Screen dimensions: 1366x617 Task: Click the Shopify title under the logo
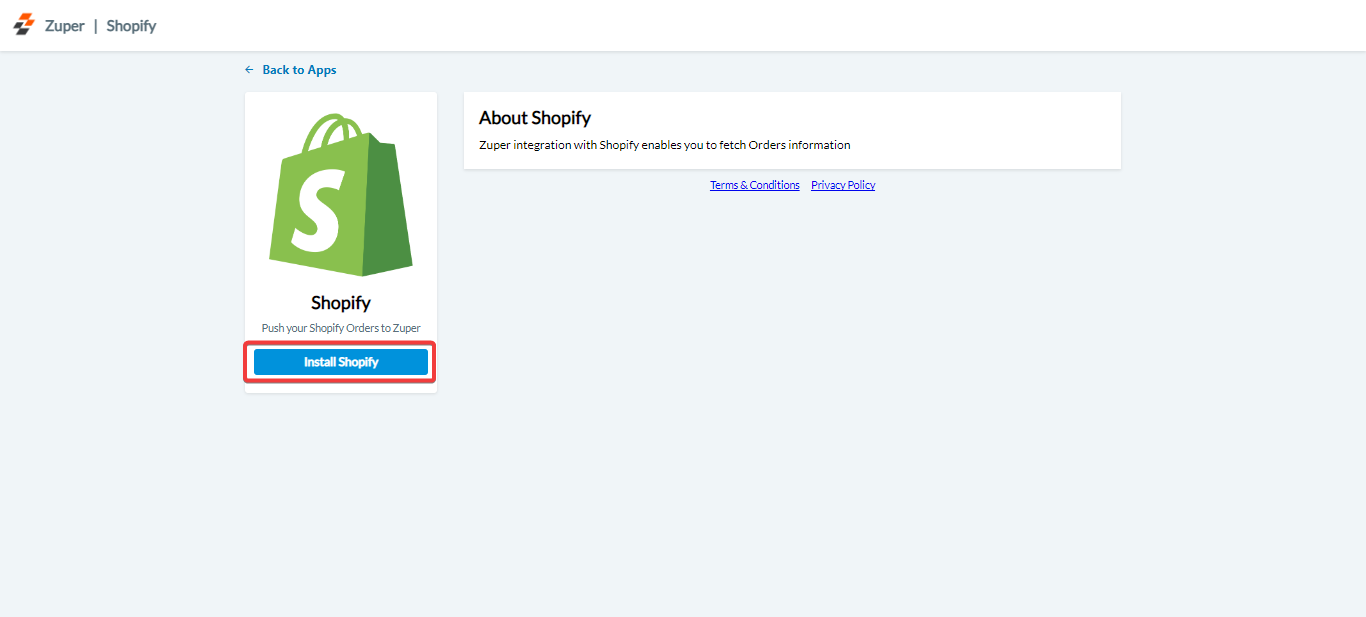click(x=341, y=303)
